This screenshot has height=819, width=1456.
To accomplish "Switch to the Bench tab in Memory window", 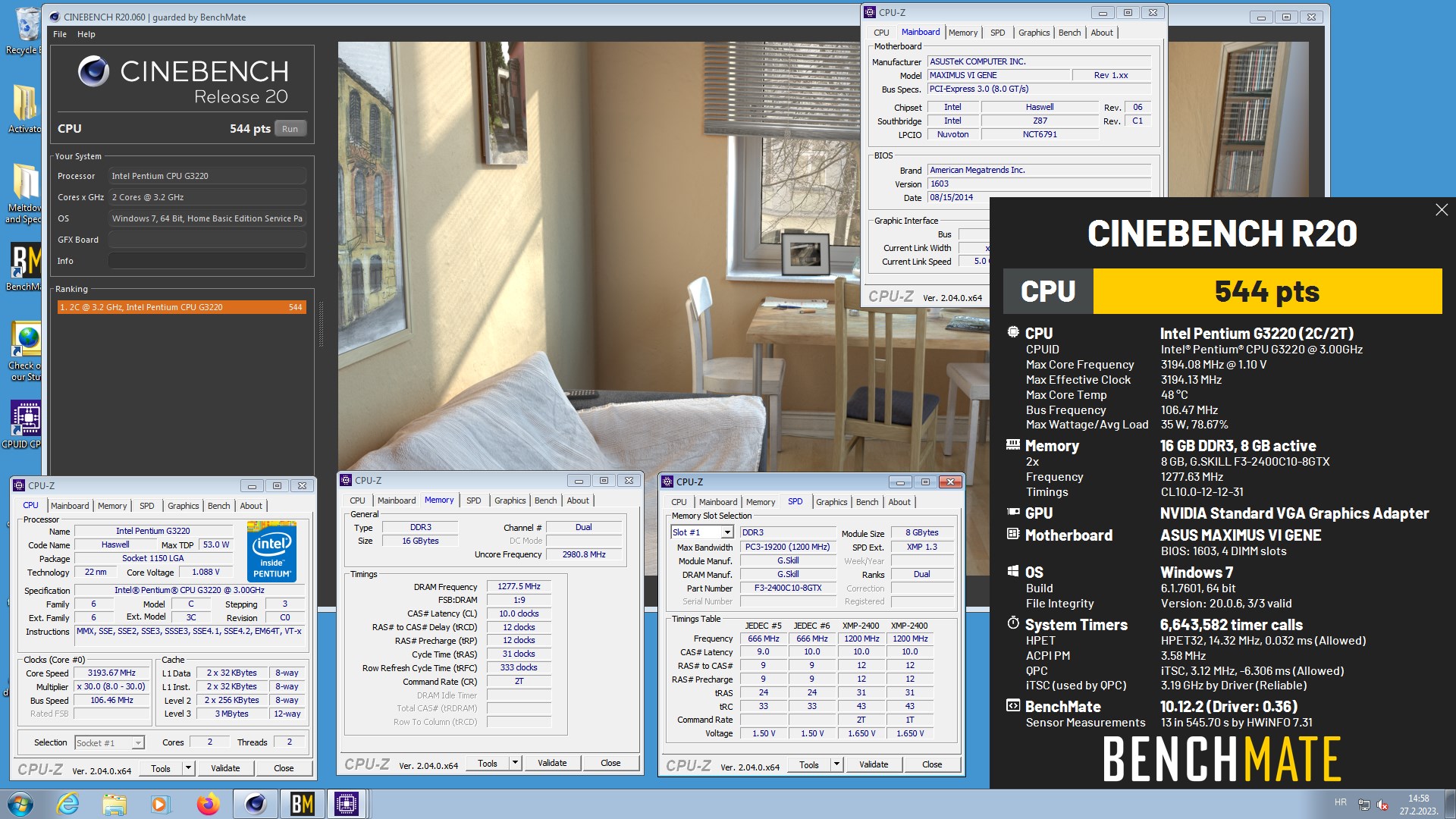I will tap(545, 500).
